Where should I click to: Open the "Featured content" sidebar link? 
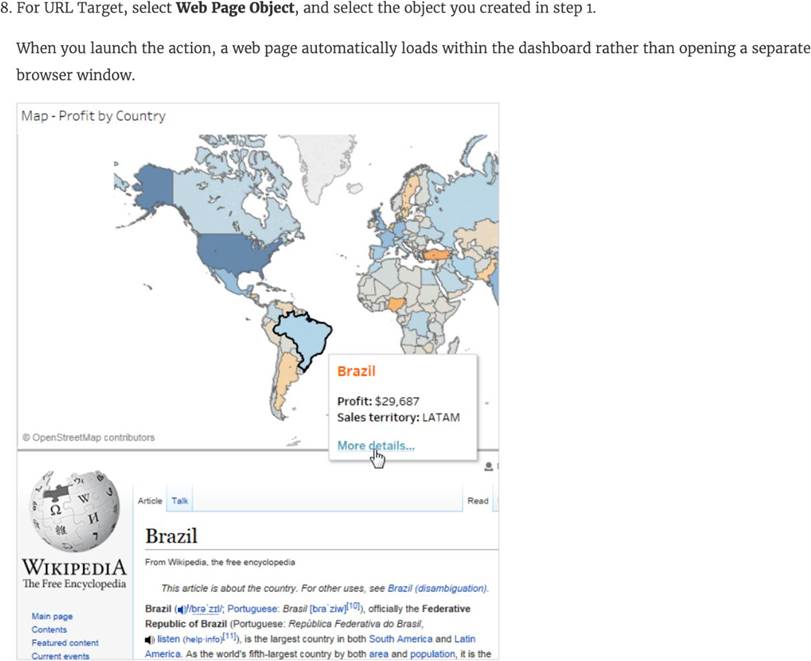tap(65, 643)
